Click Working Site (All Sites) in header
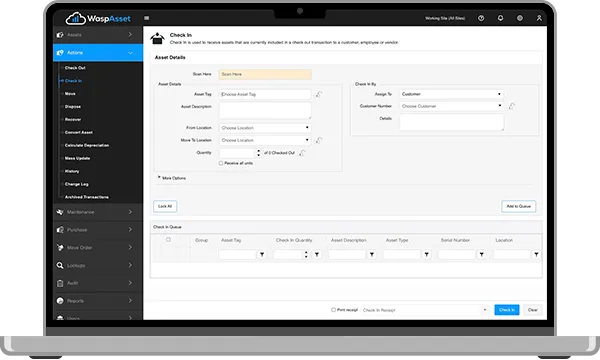The image size is (600, 360). pyautogui.click(x=445, y=18)
